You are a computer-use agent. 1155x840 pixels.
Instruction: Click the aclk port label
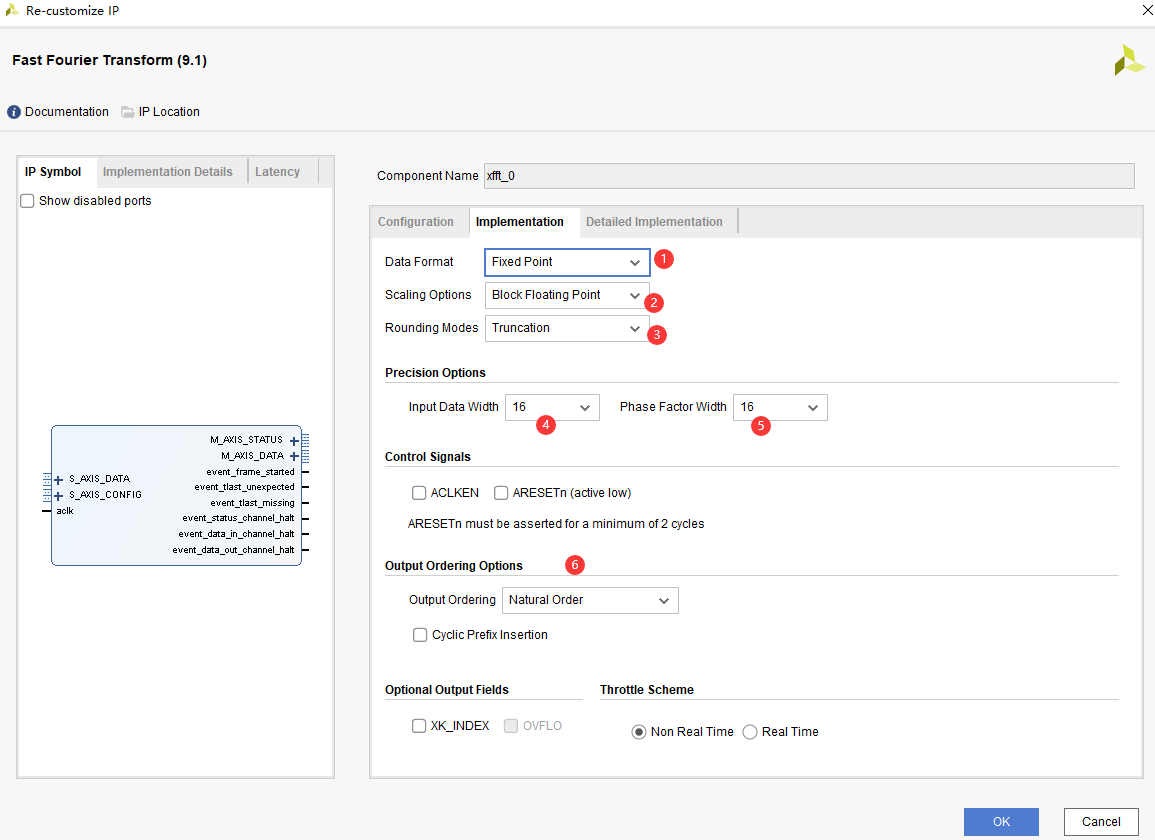point(65,511)
